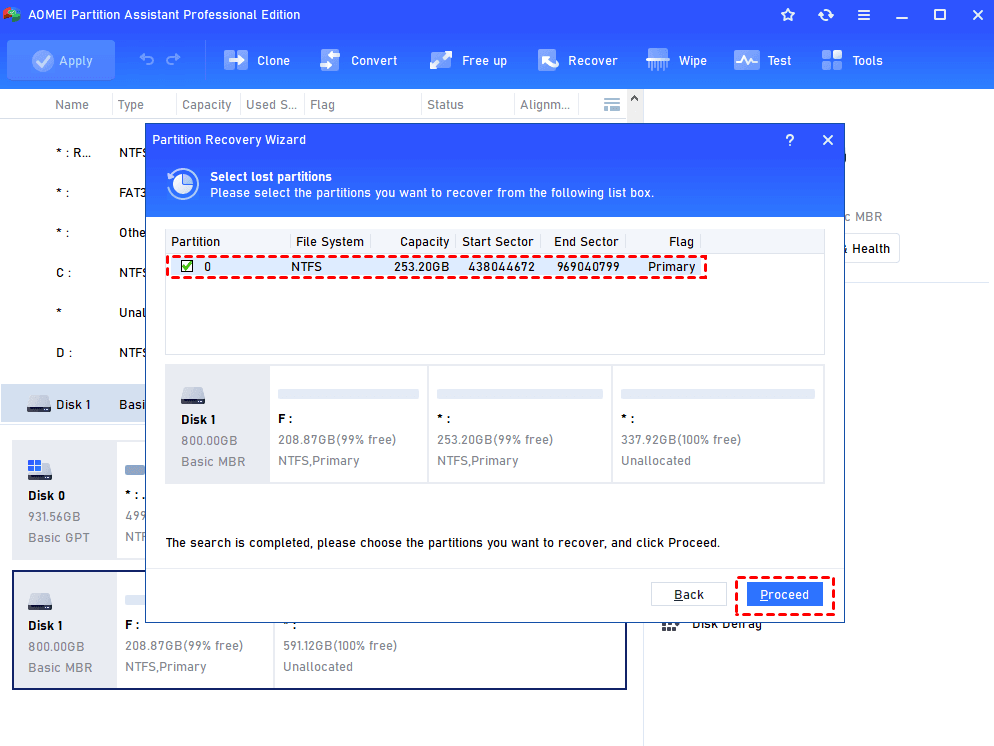
Task: Click the 253.20GB capacity cell
Action: pos(422,267)
